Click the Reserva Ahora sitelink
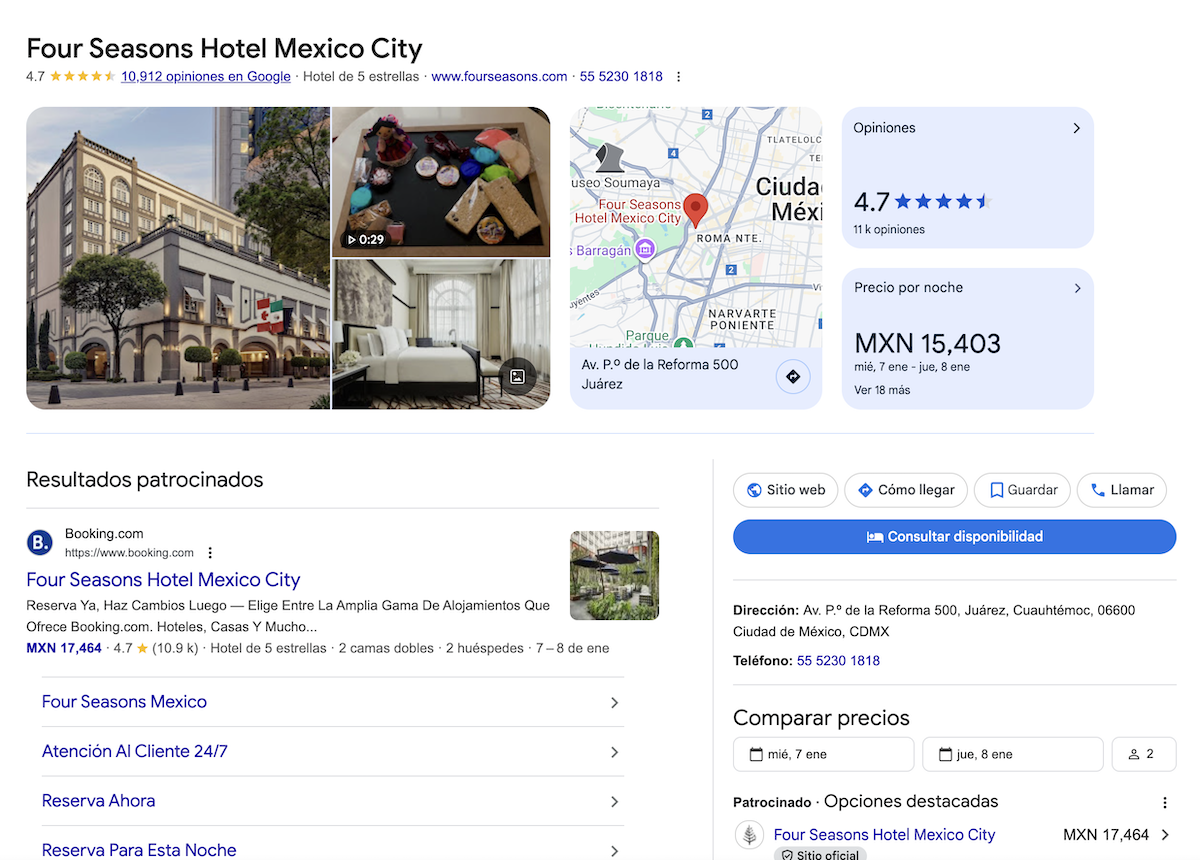Screen dimensions: 1200x860 98,801
